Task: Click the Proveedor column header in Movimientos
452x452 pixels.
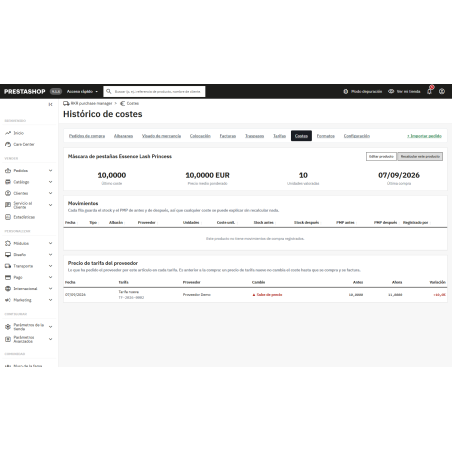Action: tap(147, 222)
